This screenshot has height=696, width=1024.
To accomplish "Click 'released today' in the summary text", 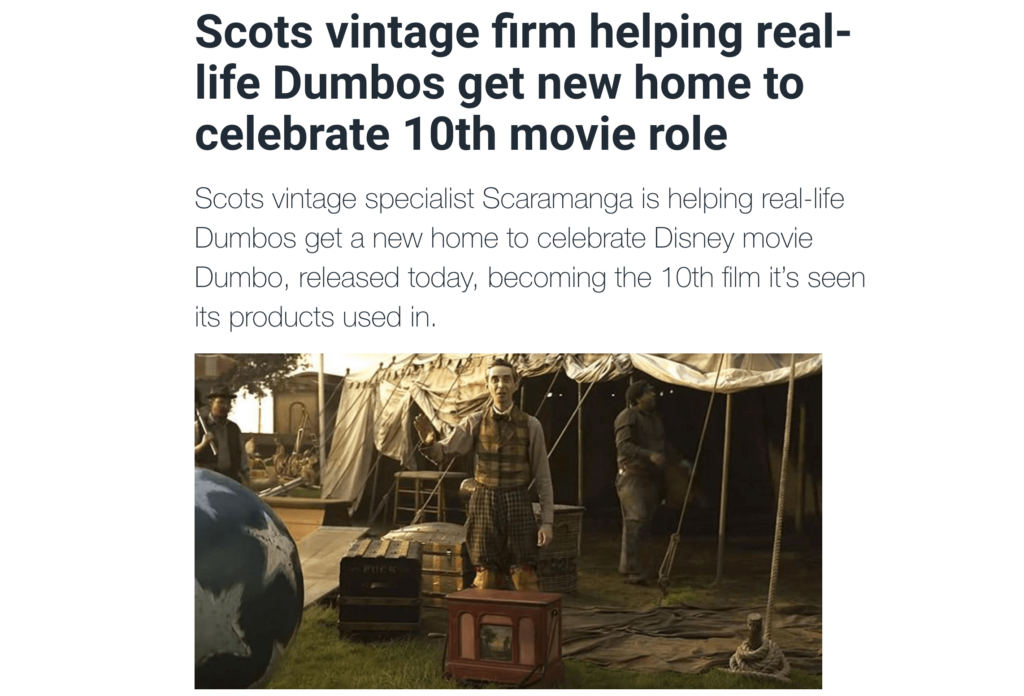I will pyautogui.click(x=387, y=278).
